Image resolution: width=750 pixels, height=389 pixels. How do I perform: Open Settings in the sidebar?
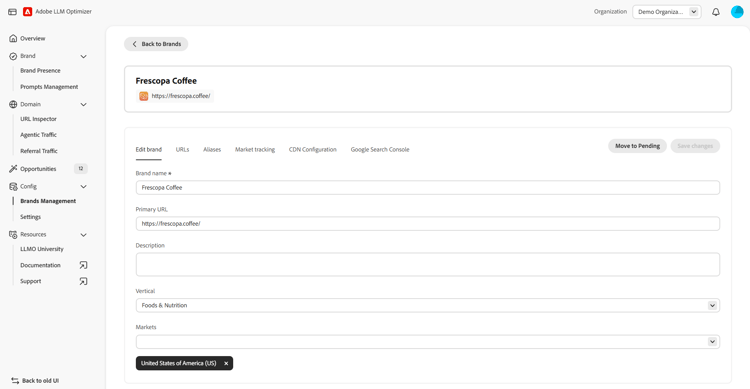tap(30, 217)
